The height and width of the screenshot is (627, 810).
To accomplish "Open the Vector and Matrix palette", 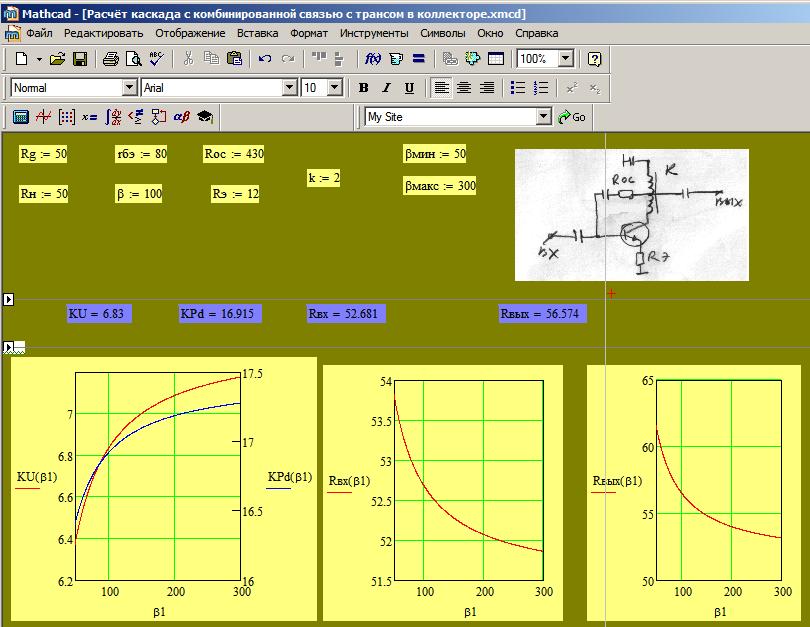I will coord(66,117).
